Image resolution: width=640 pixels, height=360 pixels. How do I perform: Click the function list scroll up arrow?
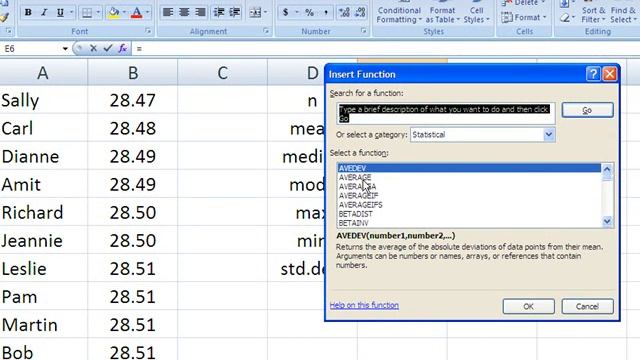pyautogui.click(x=607, y=169)
